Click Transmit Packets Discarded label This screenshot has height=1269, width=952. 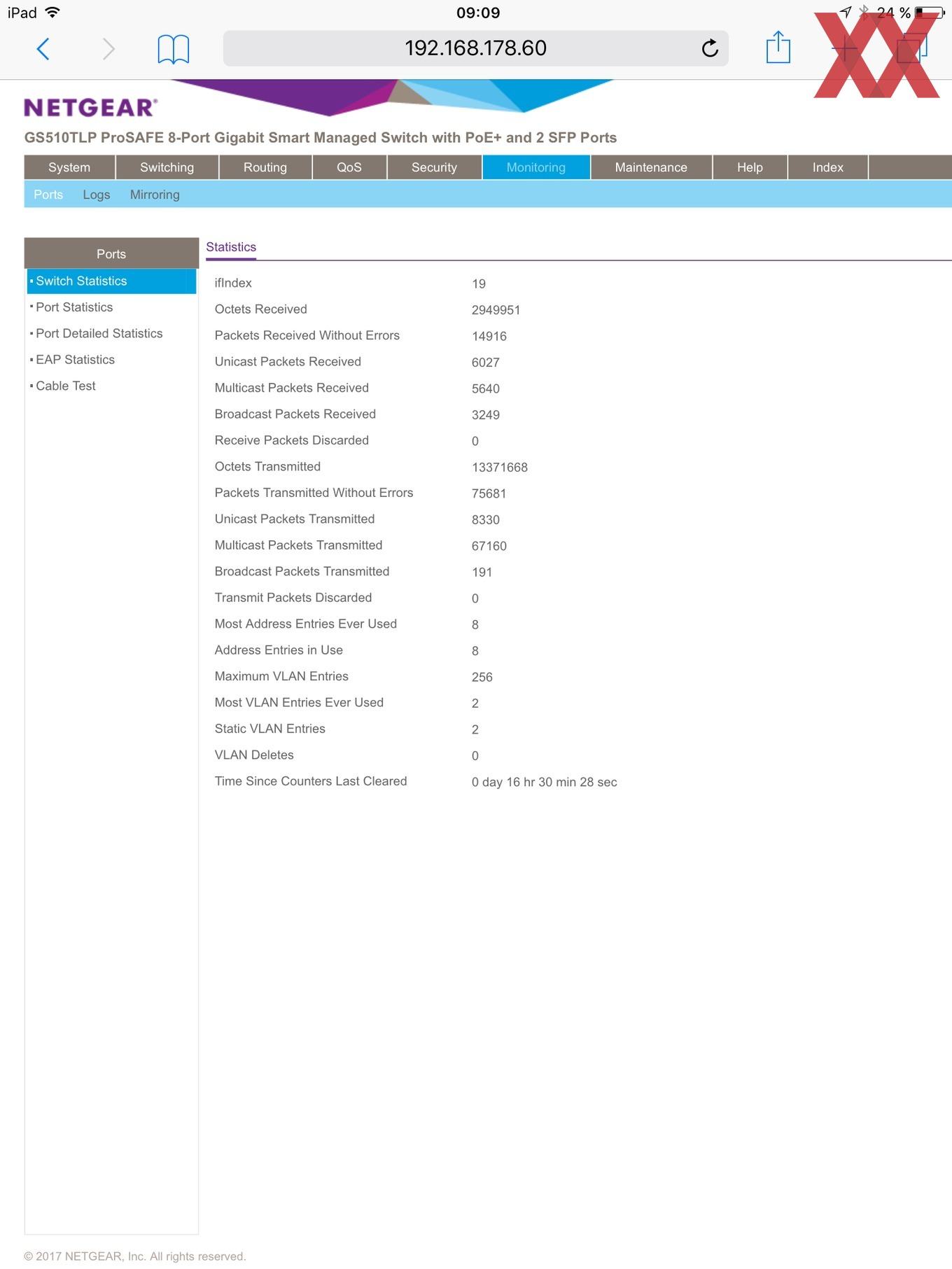pos(293,598)
